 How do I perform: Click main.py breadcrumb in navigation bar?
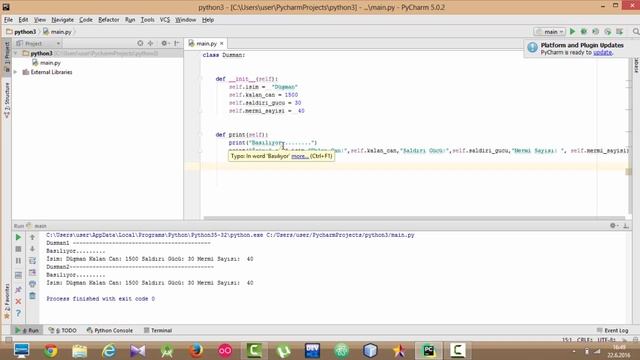58,31
